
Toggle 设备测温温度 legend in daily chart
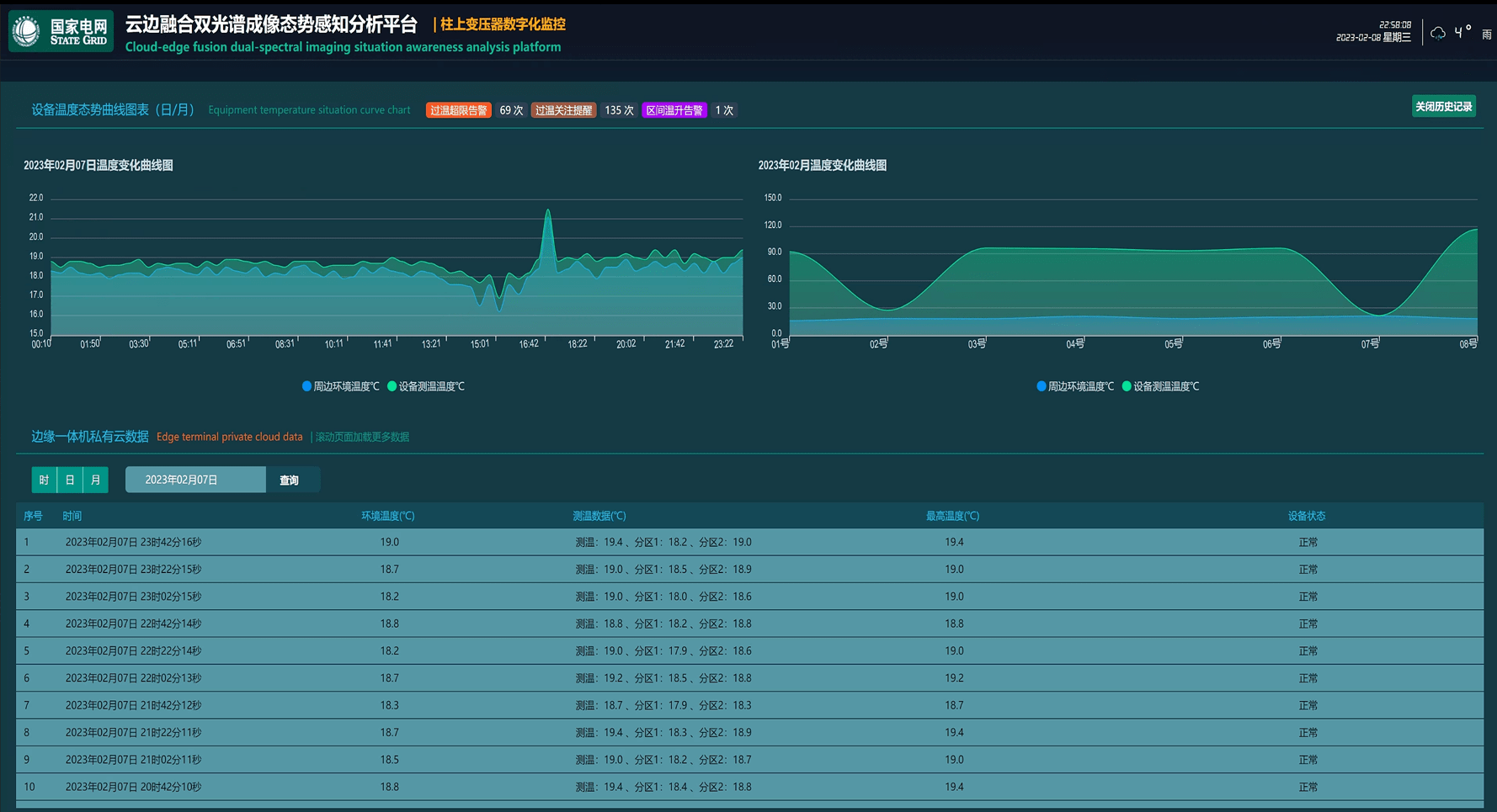(x=426, y=386)
